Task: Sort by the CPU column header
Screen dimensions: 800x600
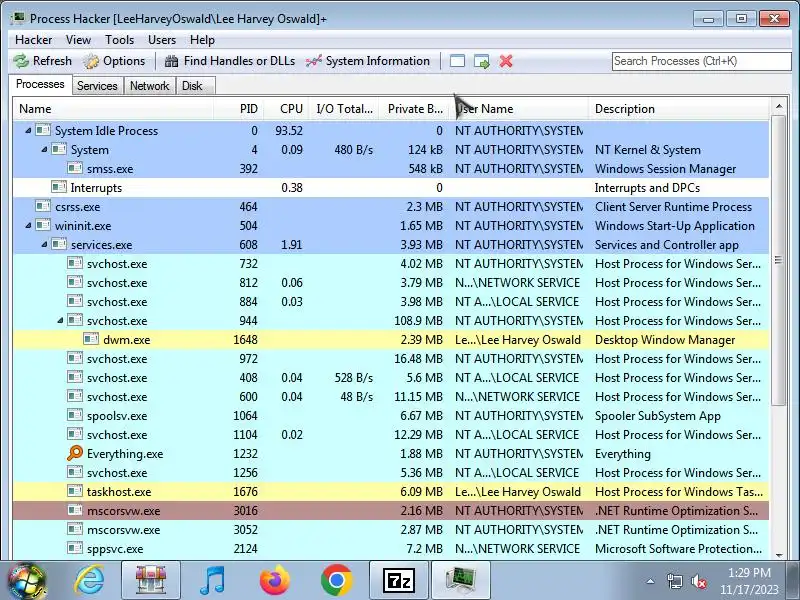Action: pyautogui.click(x=287, y=109)
